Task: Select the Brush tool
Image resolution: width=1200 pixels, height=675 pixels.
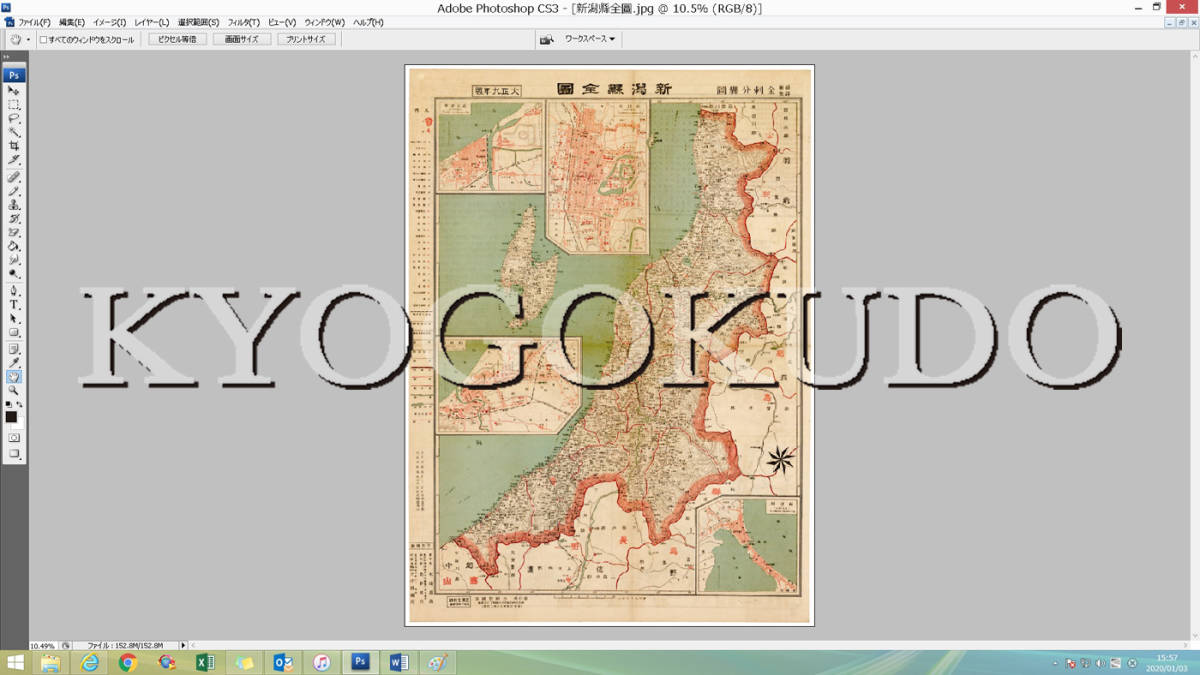Action: click(x=14, y=191)
